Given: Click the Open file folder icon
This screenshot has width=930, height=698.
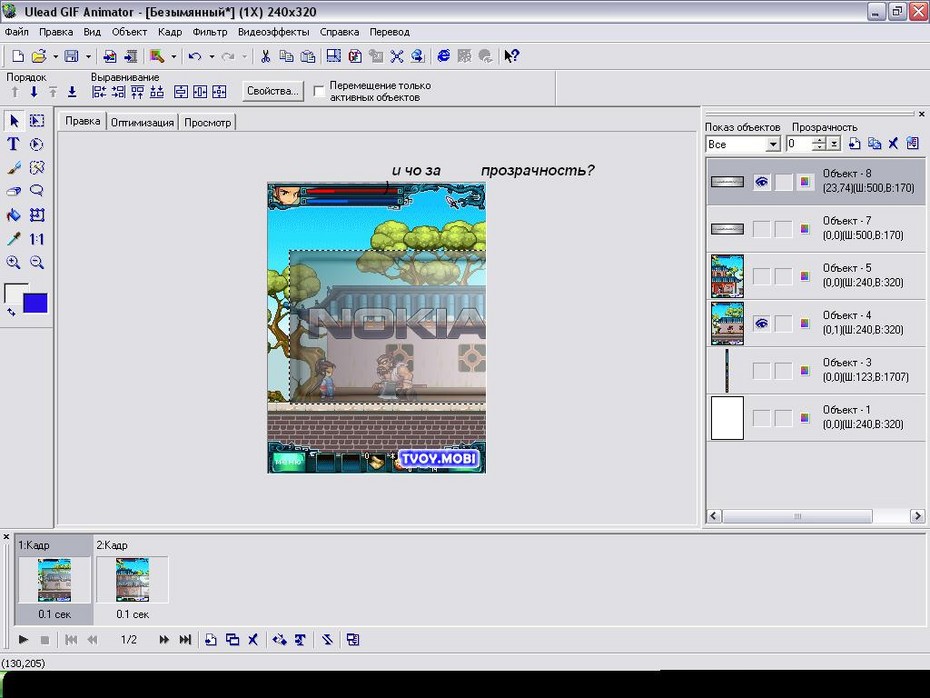Looking at the screenshot, I should (39, 56).
